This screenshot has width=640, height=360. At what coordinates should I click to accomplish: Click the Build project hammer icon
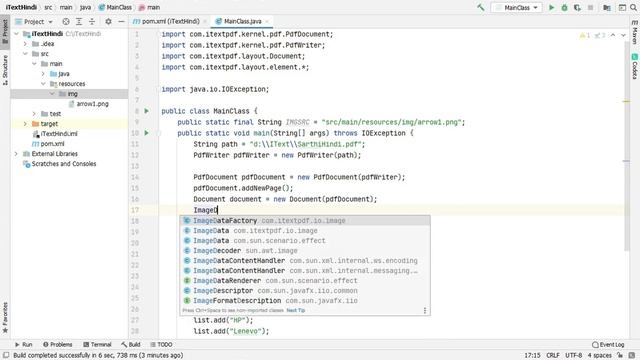coord(481,7)
